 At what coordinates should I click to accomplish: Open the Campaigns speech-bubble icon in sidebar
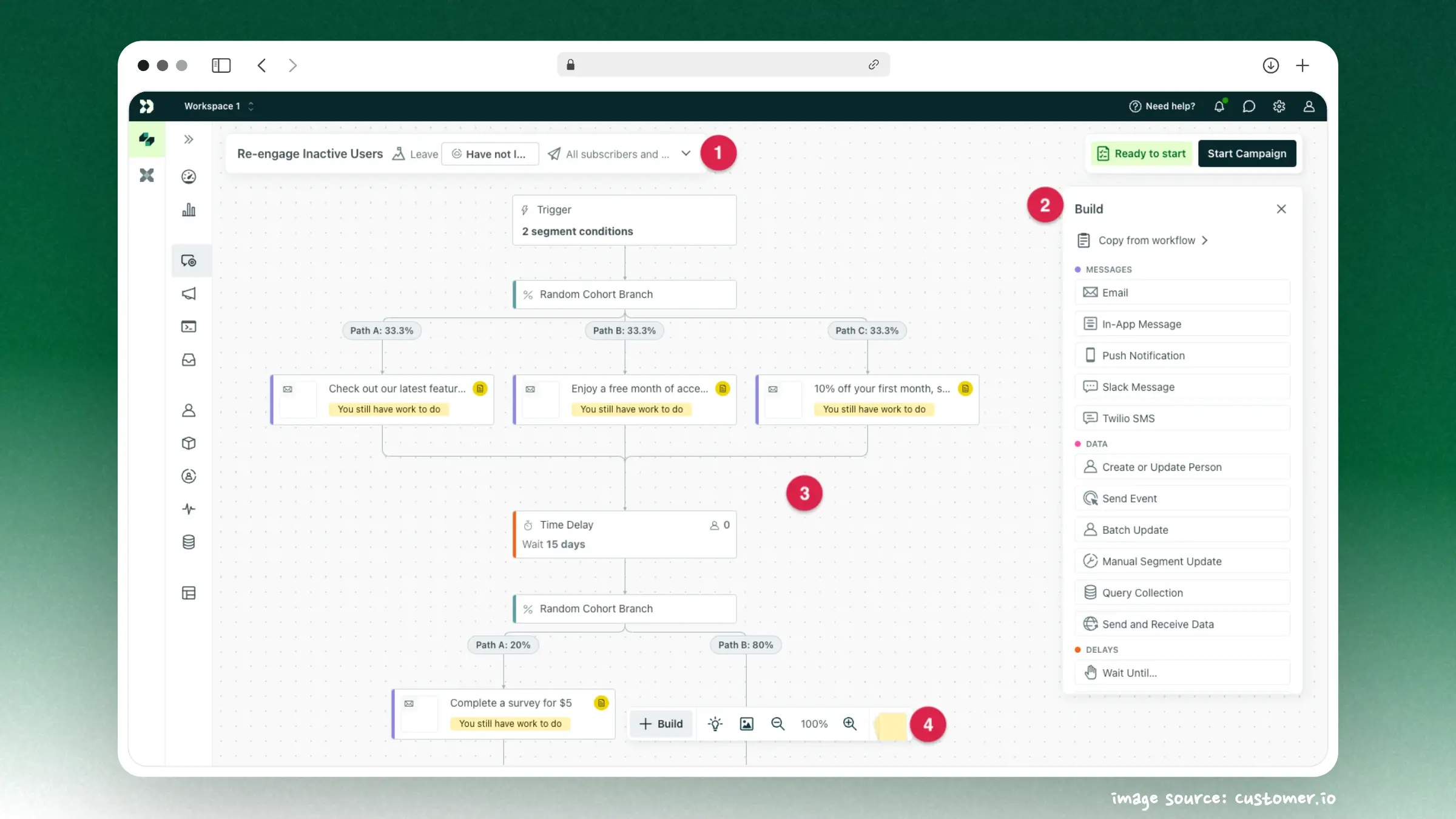tap(189, 261)
